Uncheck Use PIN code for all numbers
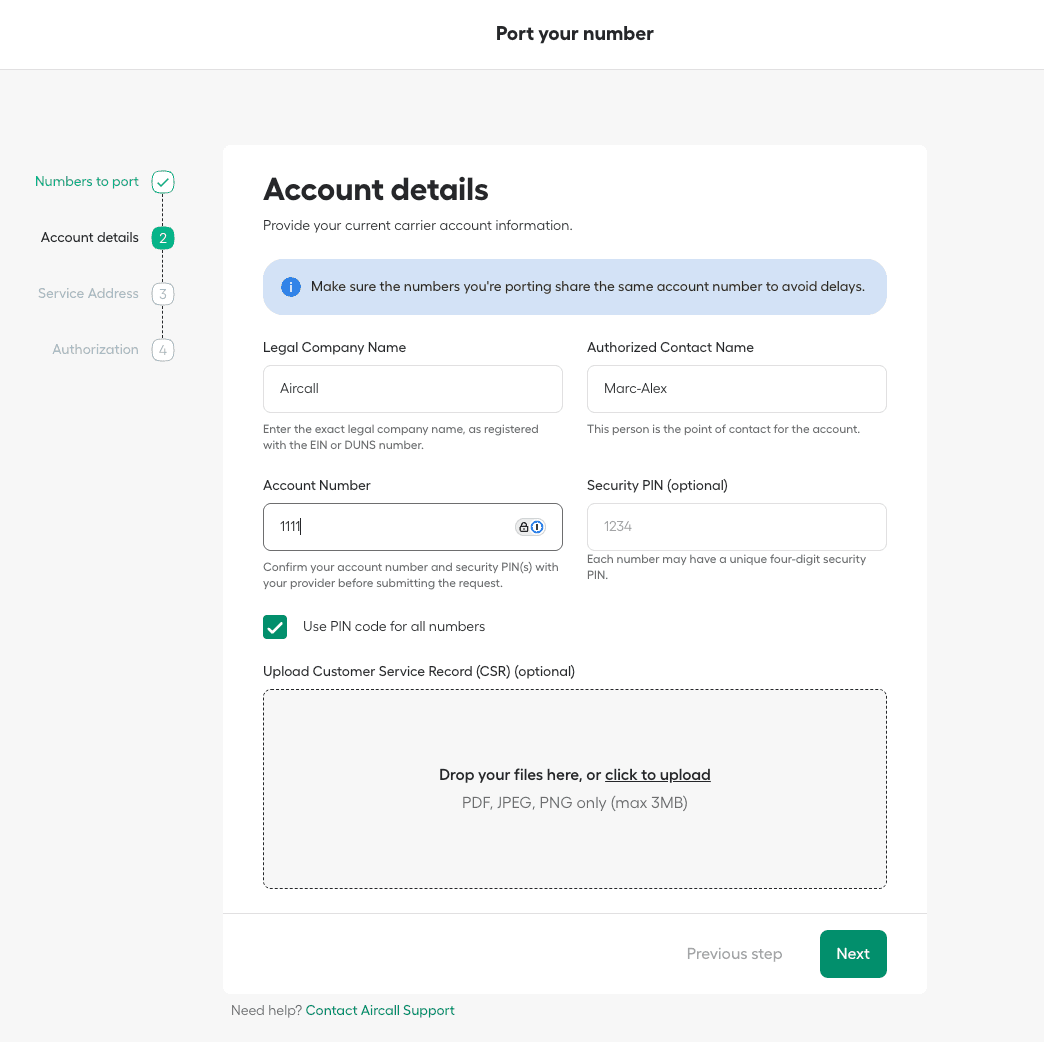This screenshot has height=1042, width=1044. [x=275, y=627]
